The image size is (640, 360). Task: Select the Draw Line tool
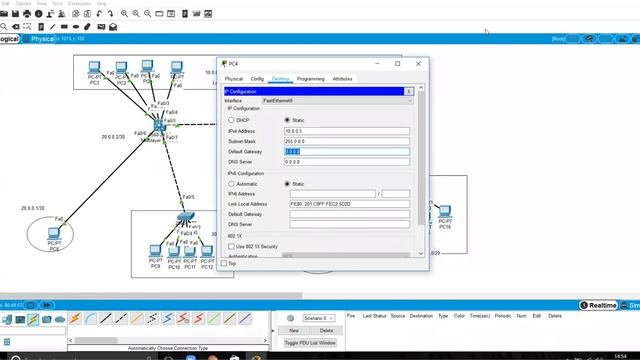52,27
